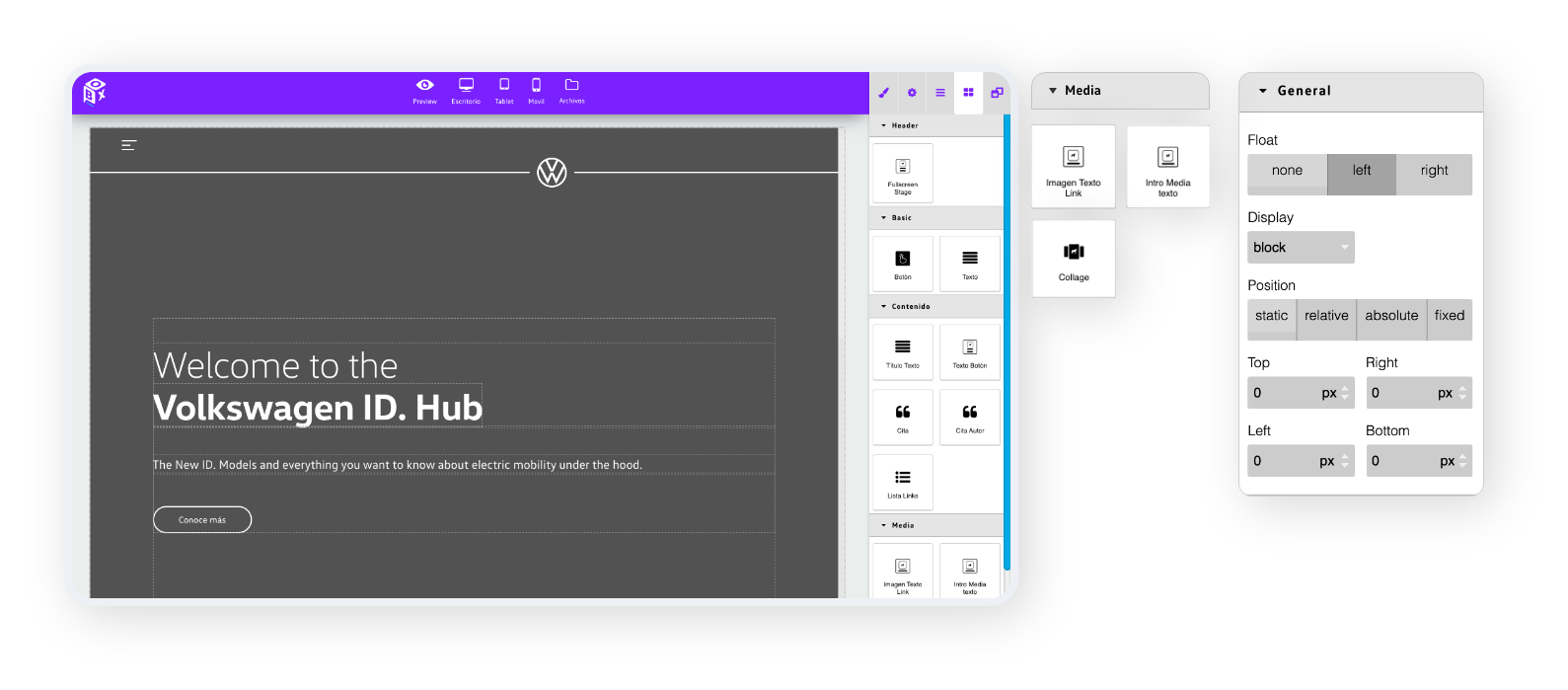This screenshot has width=1568, height=690.
Task: Open the px unit dropdown for Top
Action: coord(1329,393)
